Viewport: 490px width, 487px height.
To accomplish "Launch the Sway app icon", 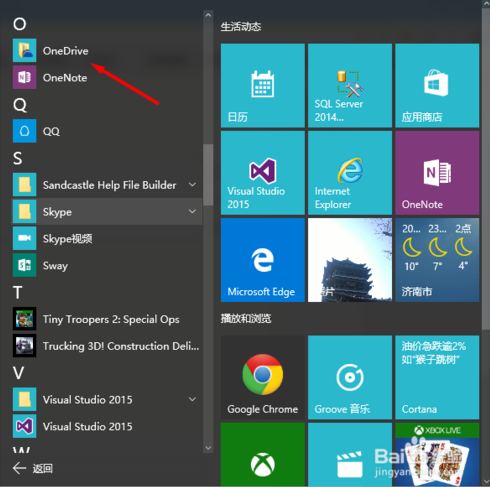I will tap(24, 265).
